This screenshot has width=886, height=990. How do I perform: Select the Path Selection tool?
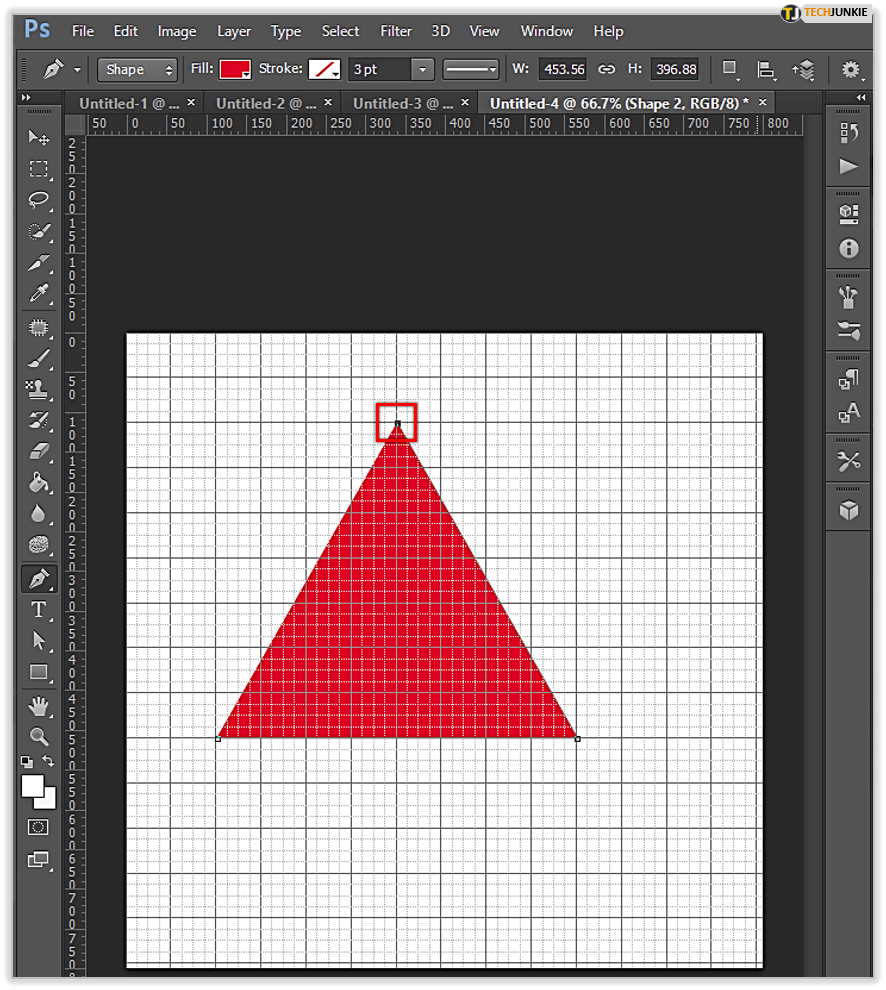[x=39, y=641]
